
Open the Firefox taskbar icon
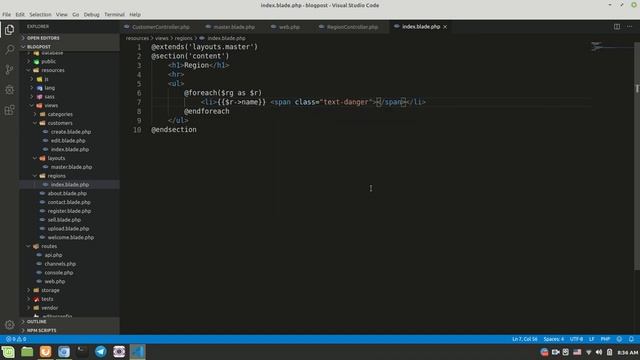click(x=45, y=351)
